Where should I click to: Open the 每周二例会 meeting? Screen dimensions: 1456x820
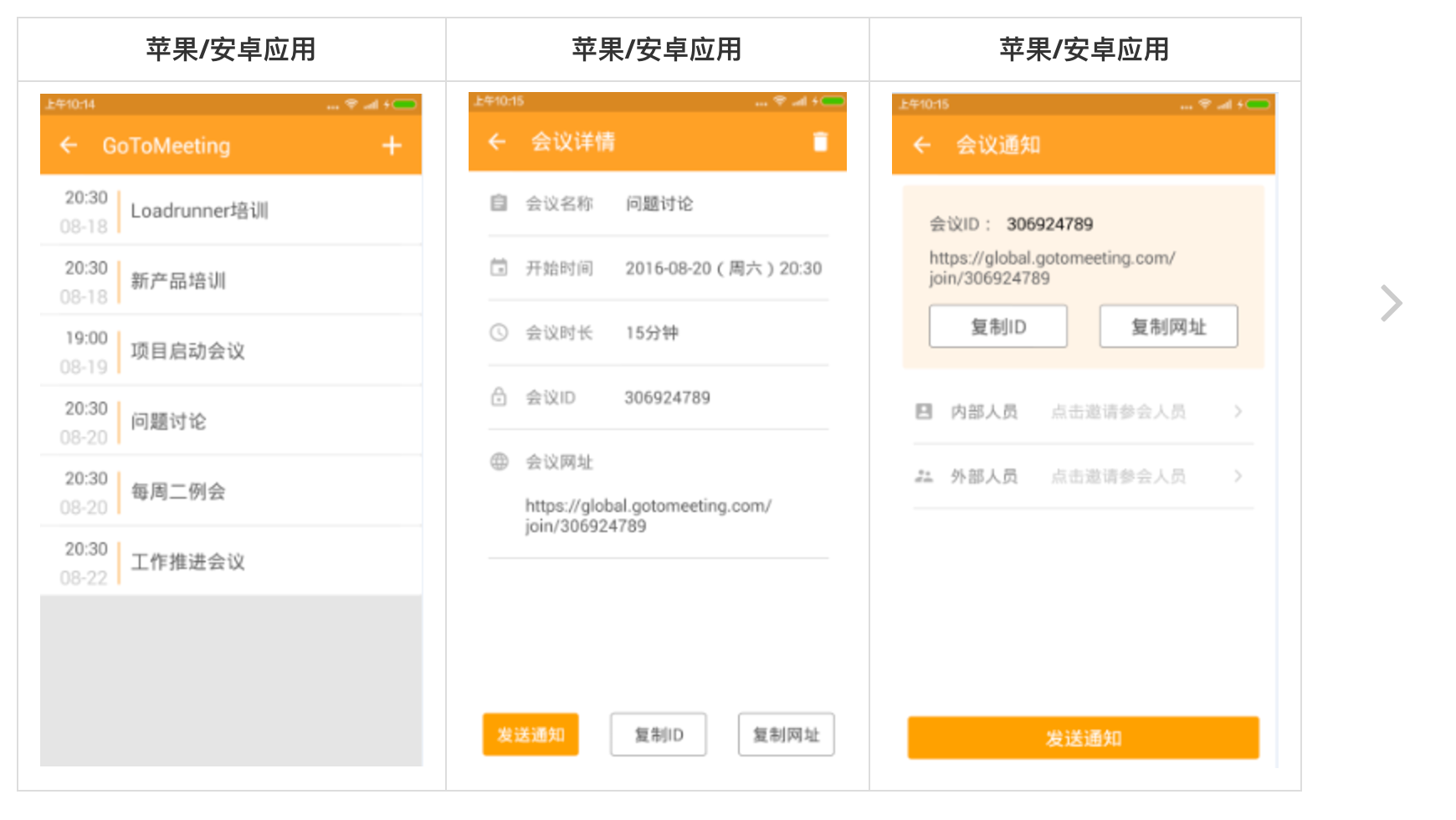pos(231,492)
